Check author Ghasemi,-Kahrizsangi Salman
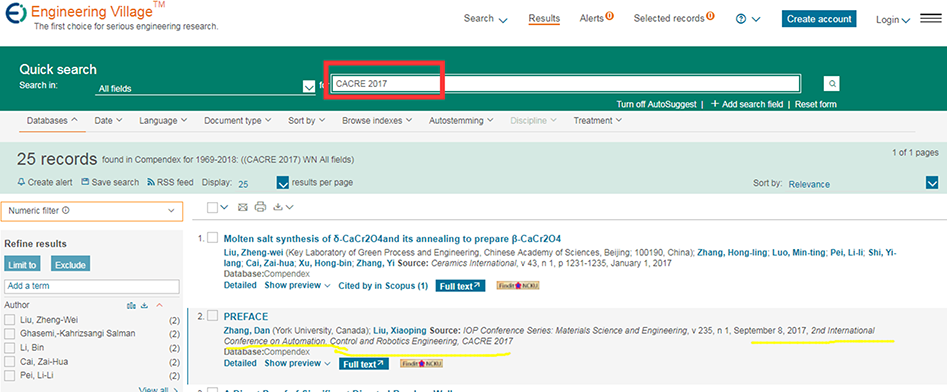947x392 pixels. point(10,333)
